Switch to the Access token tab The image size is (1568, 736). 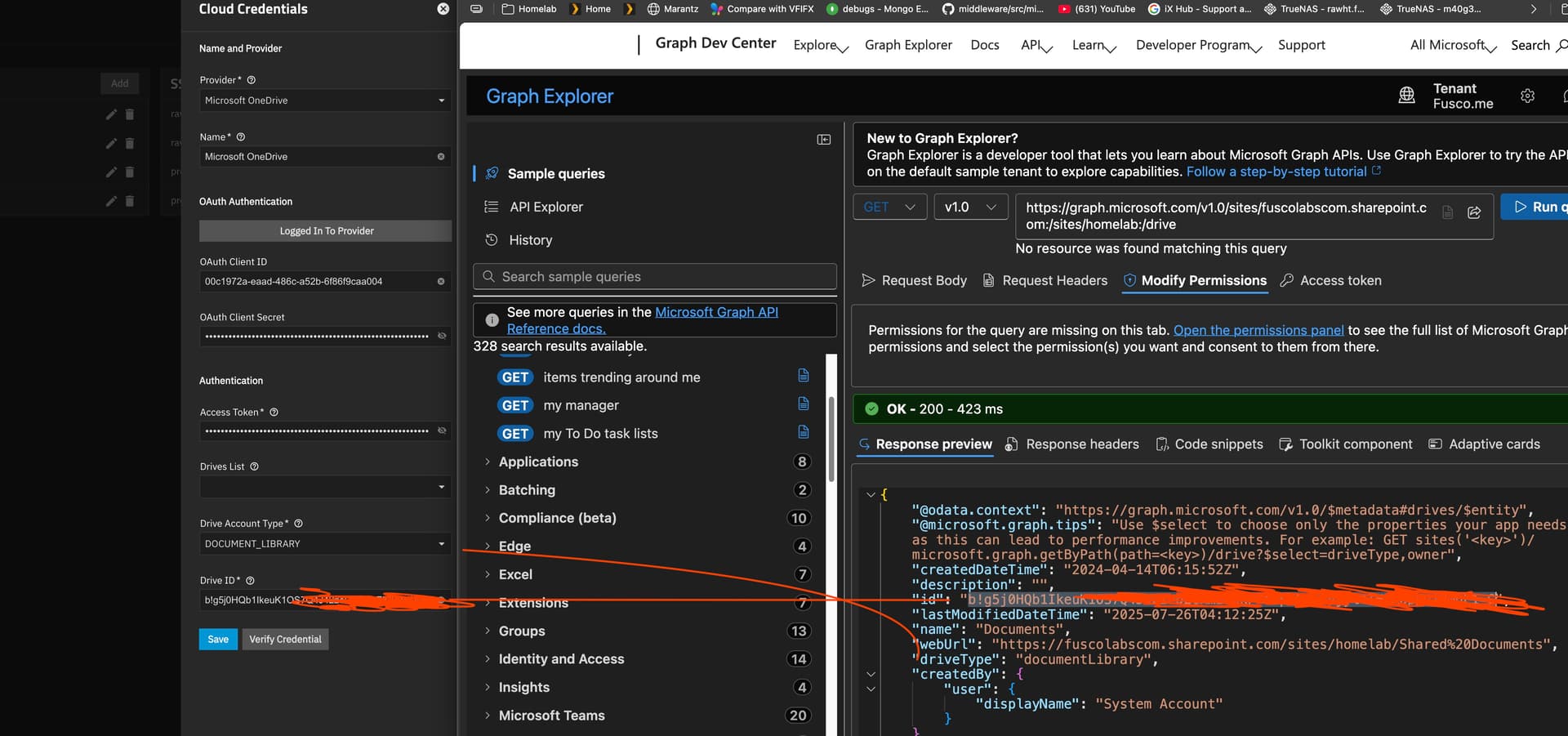coord(1330,281)
